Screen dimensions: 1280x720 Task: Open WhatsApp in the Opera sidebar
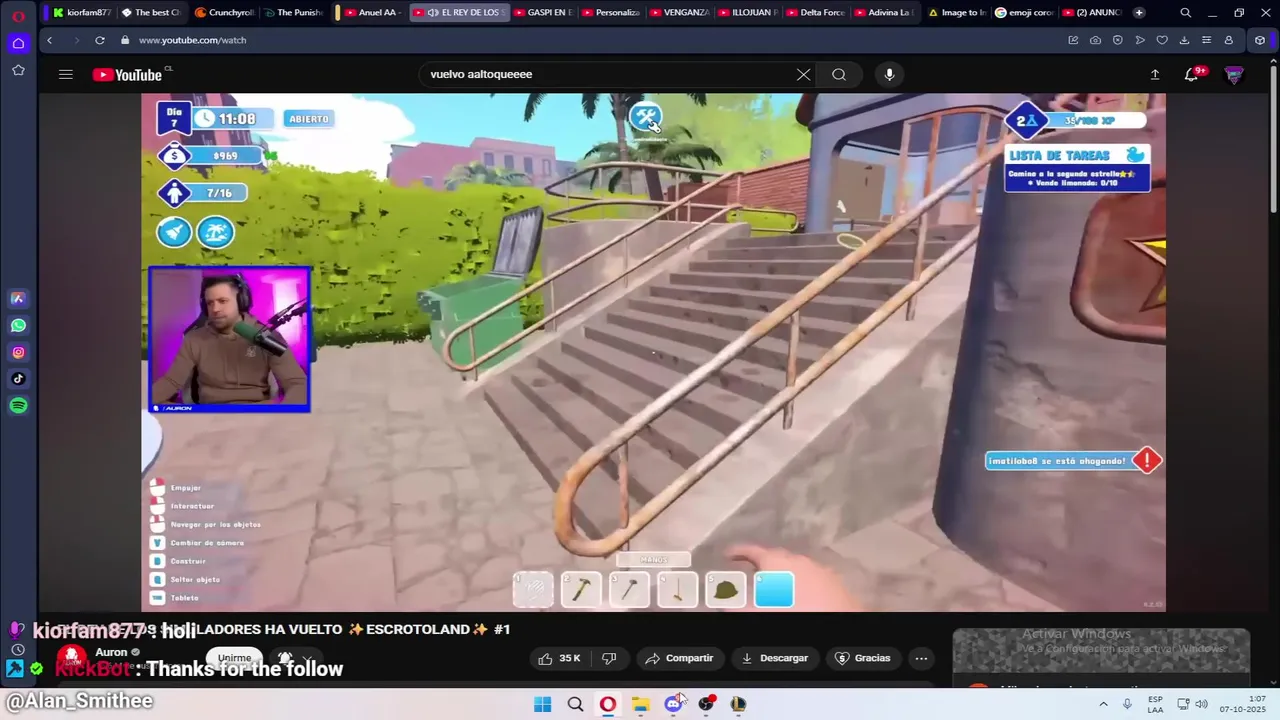coord(18,325)
